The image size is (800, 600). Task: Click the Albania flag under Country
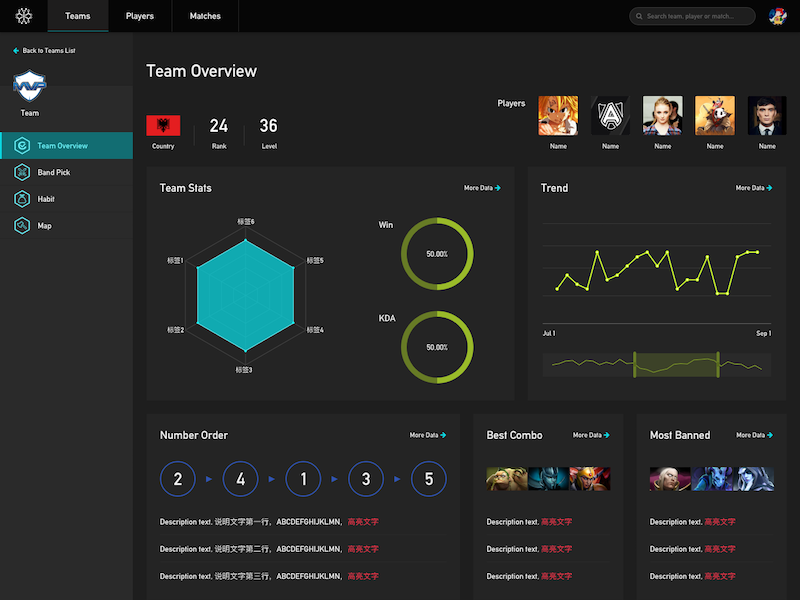(163, 124)
